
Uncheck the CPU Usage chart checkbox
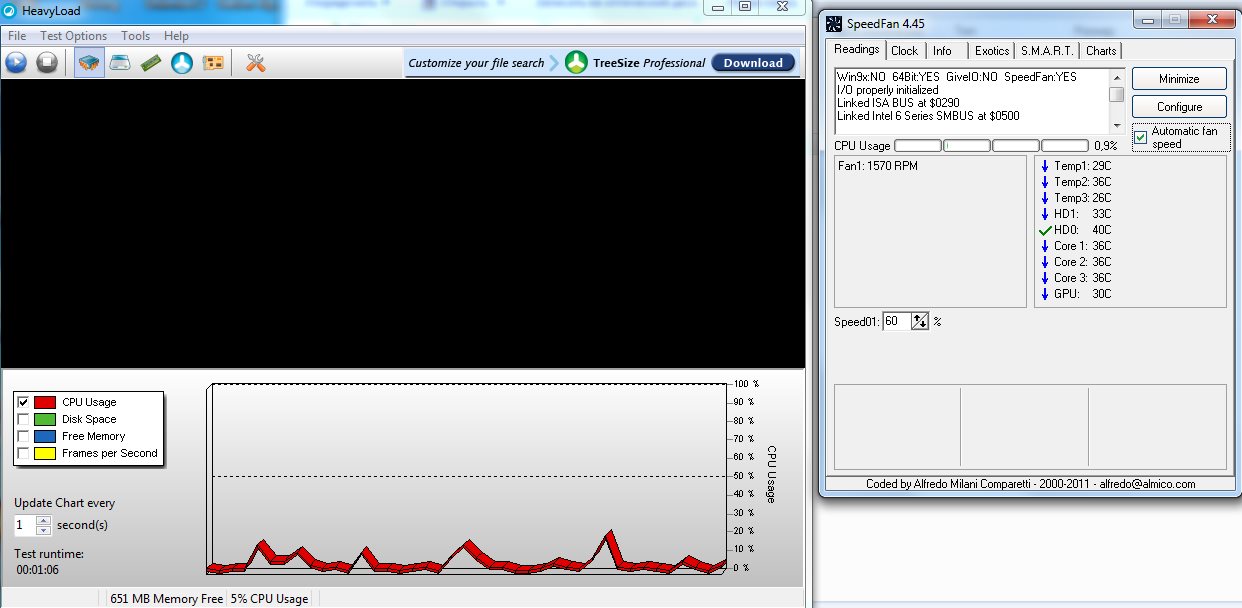(x=23, y=402)
